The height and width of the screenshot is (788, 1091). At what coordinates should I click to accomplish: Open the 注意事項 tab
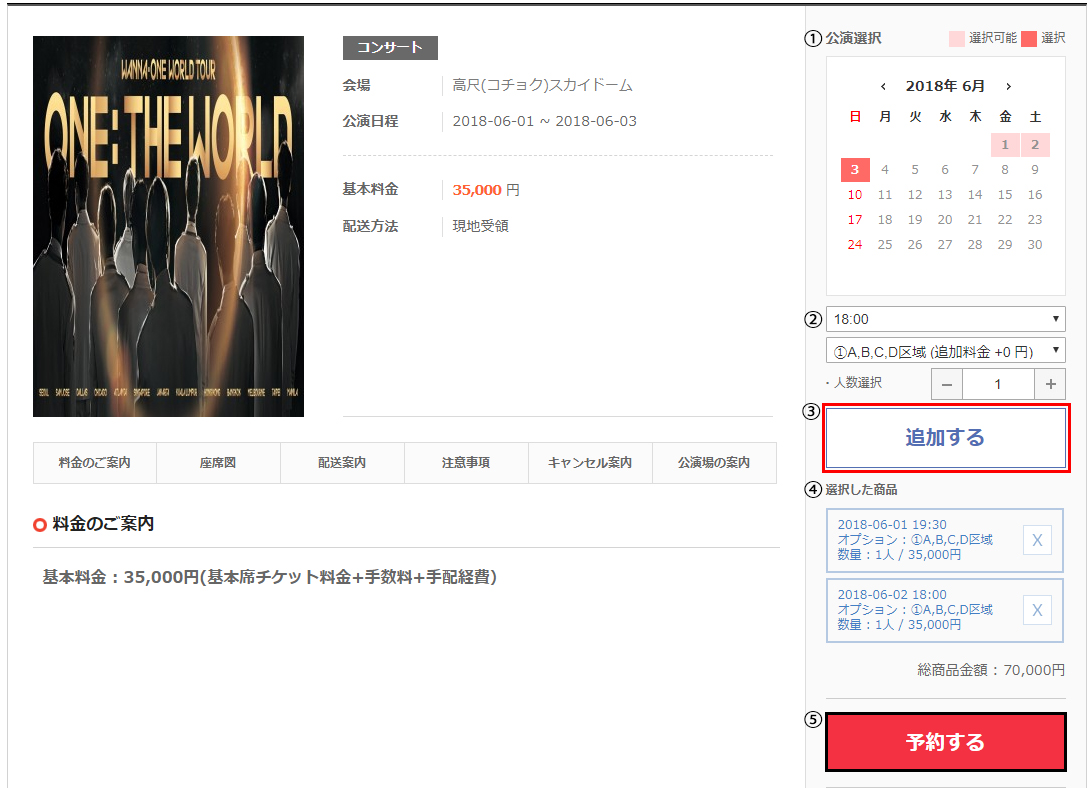tap(465, 463)
